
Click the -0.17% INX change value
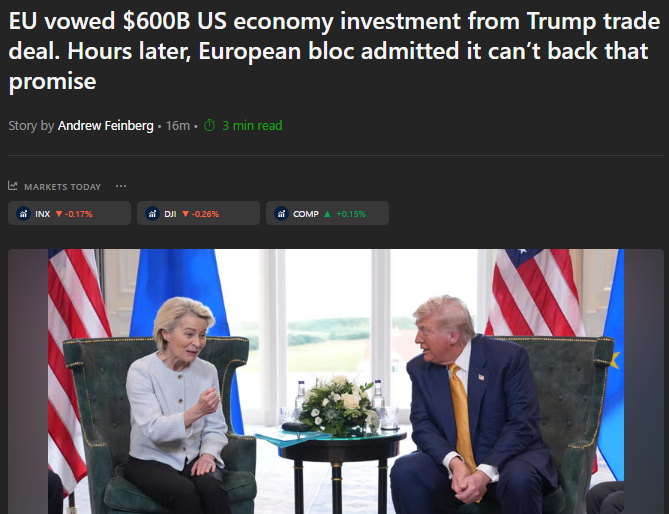tap(79, 214)
